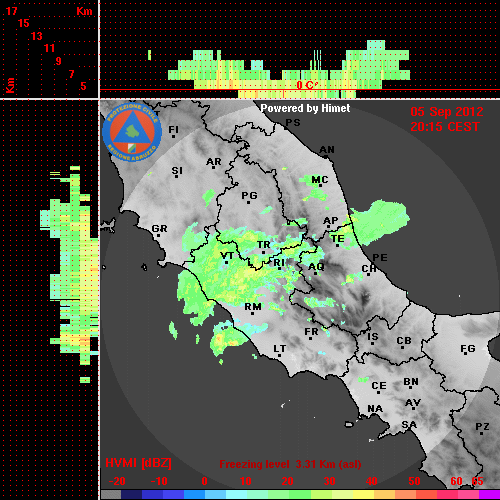
Task: Click the SA city label on map
Action: (x=409, y=425)
